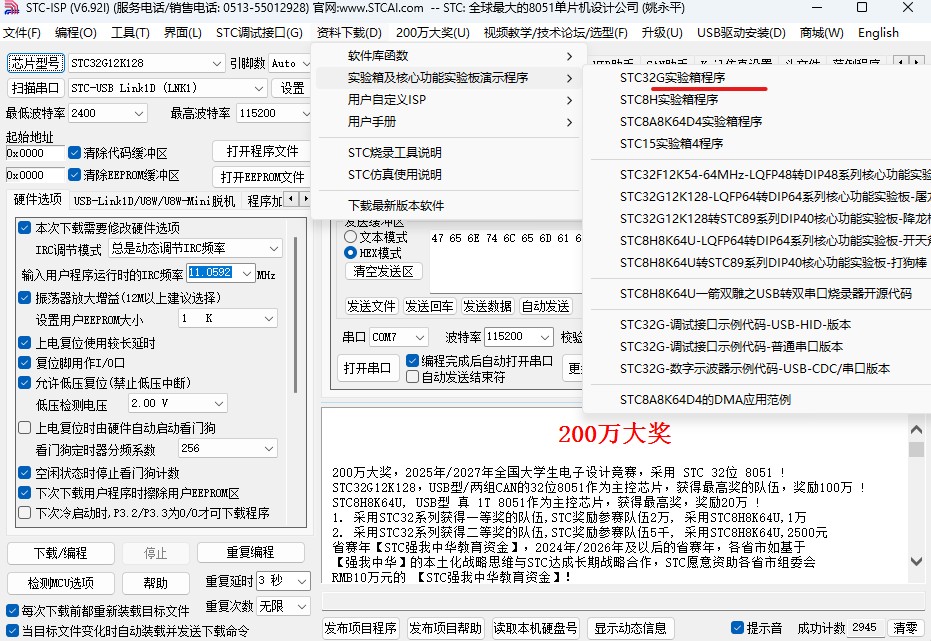931x641 pixels.
Task: Click the 打开EEPROM文件 button
Action: tap(262, 177)
